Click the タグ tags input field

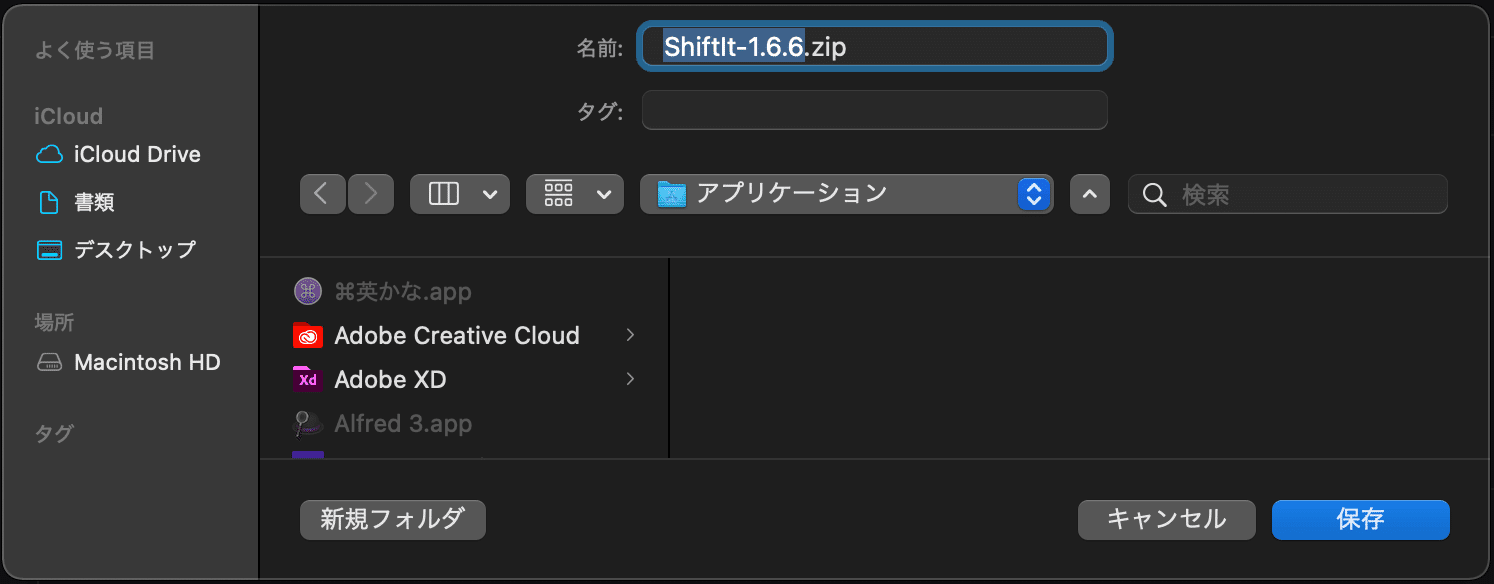point(874,111)
